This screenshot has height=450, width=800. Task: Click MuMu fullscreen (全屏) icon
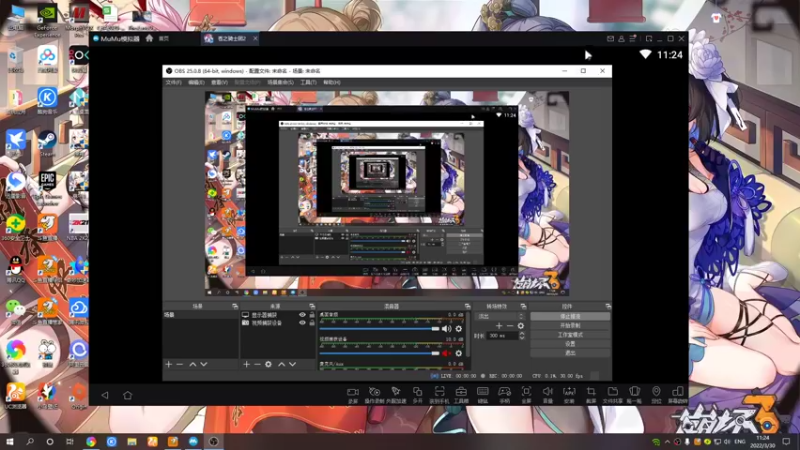coord(526,391)
